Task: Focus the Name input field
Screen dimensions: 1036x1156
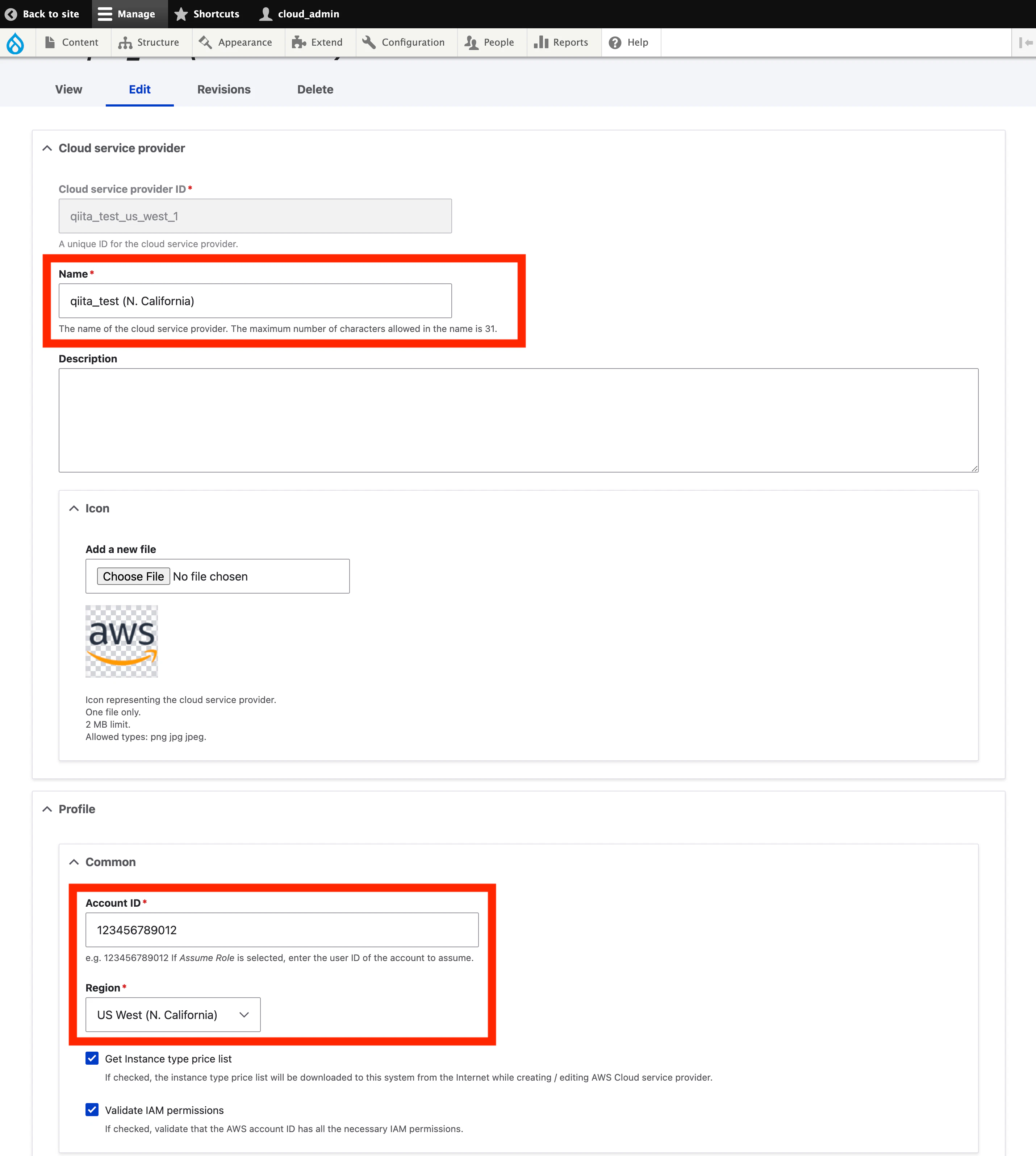Action: pyautogui.click(x=255, y=301)
